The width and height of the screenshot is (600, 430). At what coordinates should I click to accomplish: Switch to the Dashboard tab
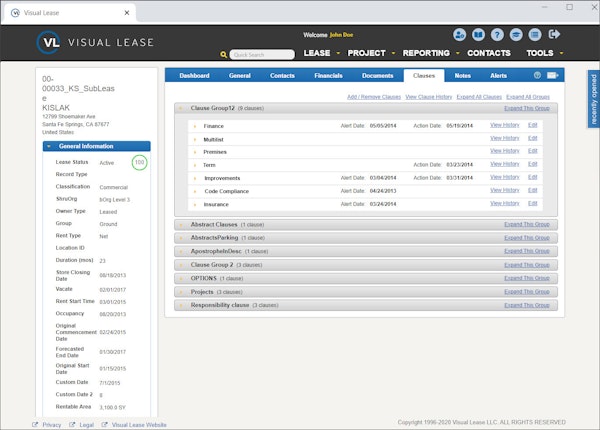click(x=194, y=76)
